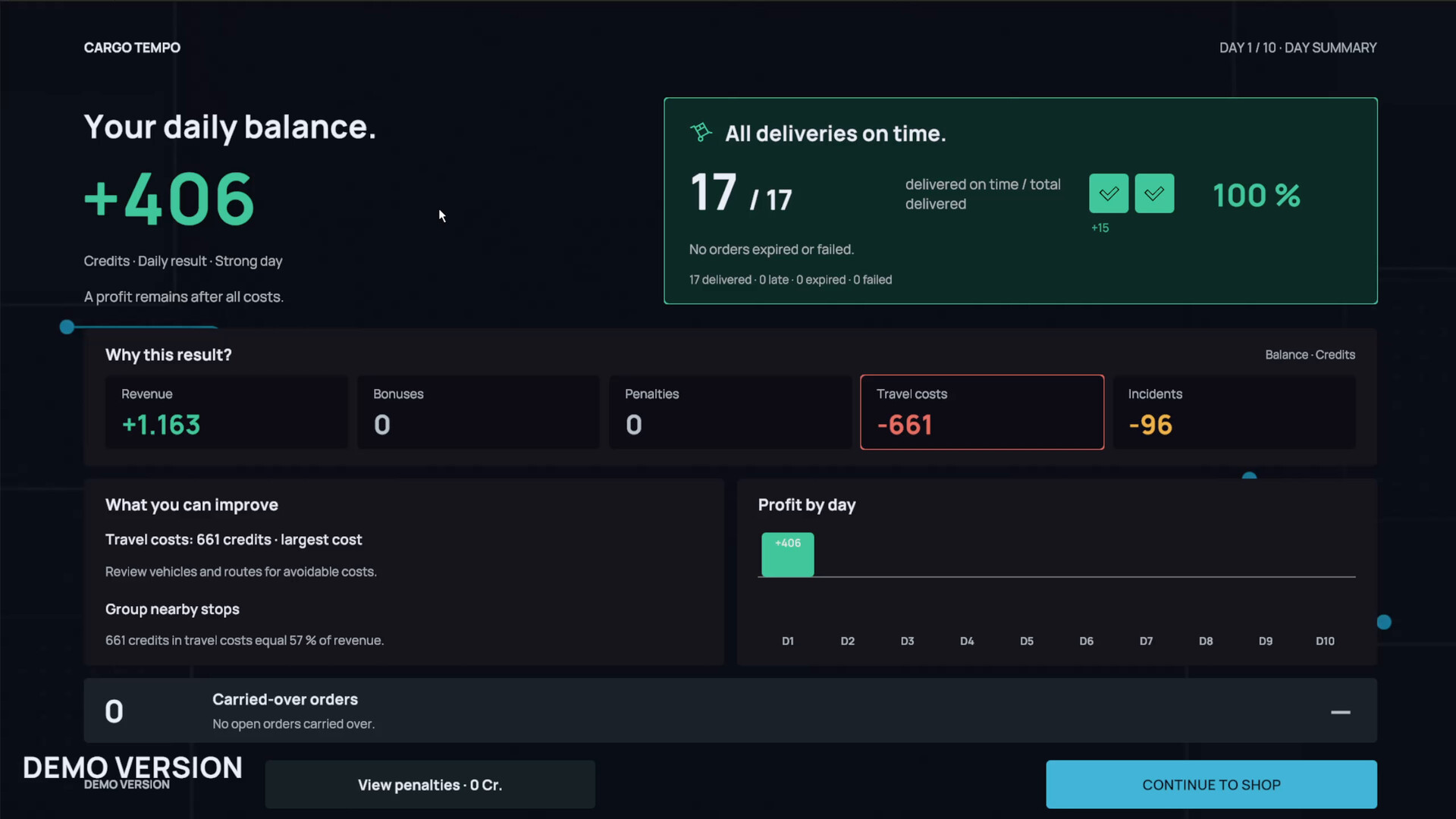Image resolution: width=1456 pixels, height=819 pixels.
Task: Click the CARGO TEMPO title
Action: [x=132, y=47]
